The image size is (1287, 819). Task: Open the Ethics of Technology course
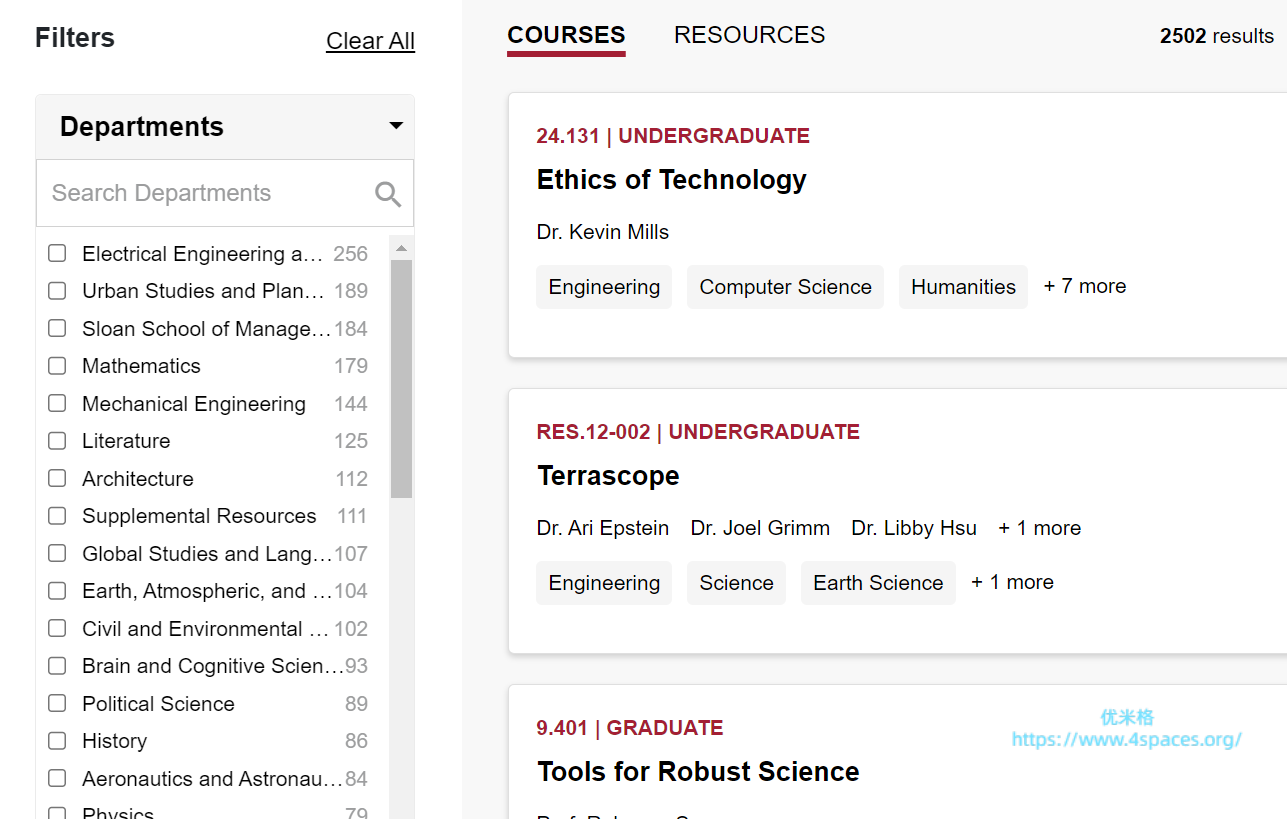coord(671,180)
